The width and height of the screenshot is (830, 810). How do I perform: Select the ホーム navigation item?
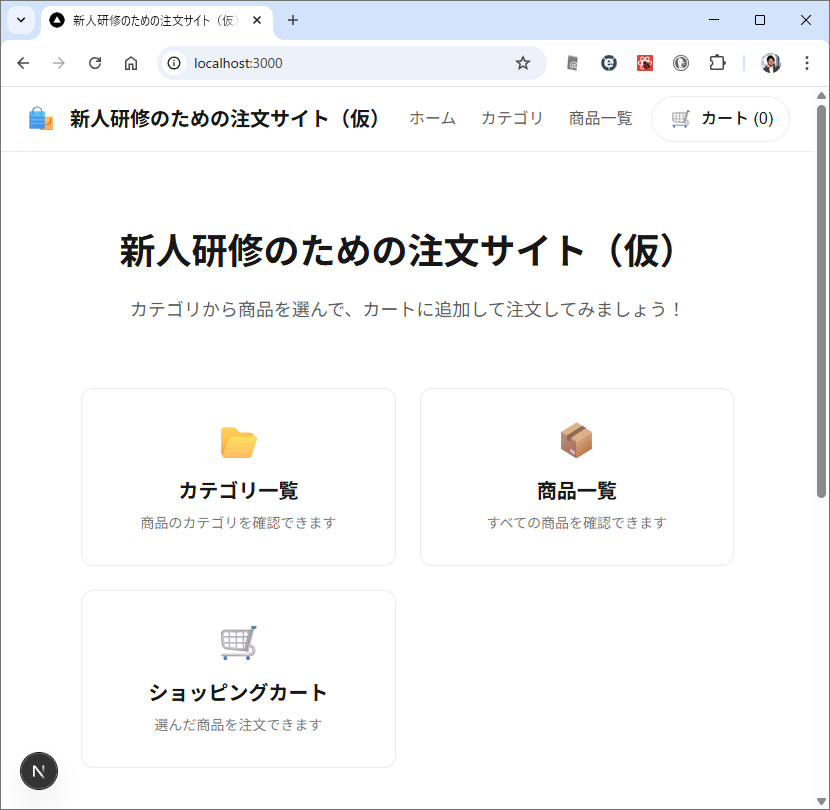(x=432, y=119)
